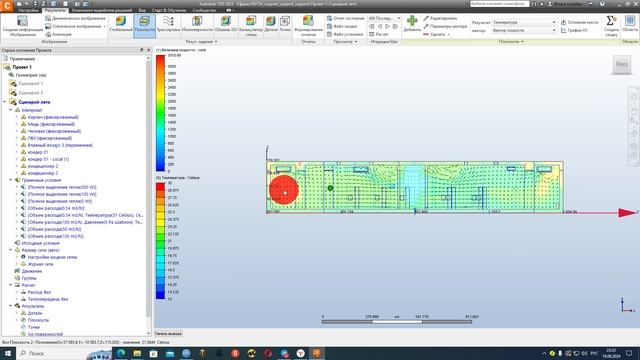
Task: Step to previous iteration arrow
Action: (x=380, y=26)
